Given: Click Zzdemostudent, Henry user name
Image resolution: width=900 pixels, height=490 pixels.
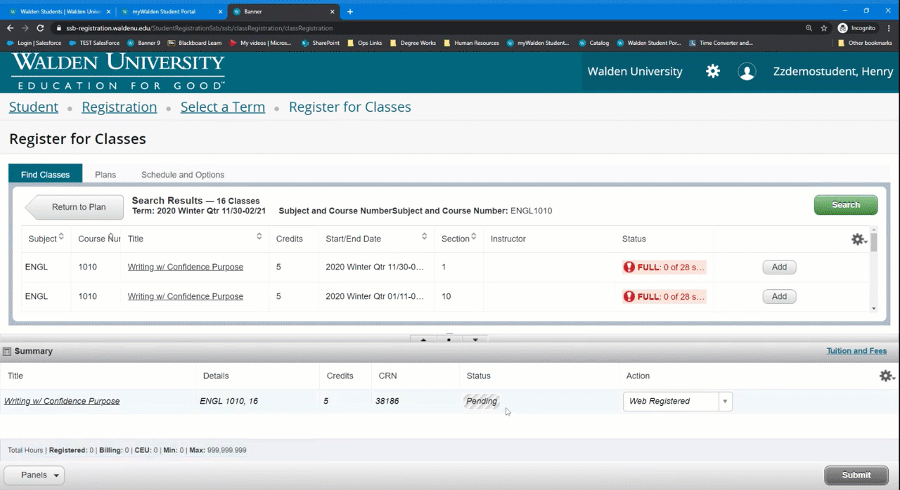Looking at the screenshot, I should coord(833,72).
